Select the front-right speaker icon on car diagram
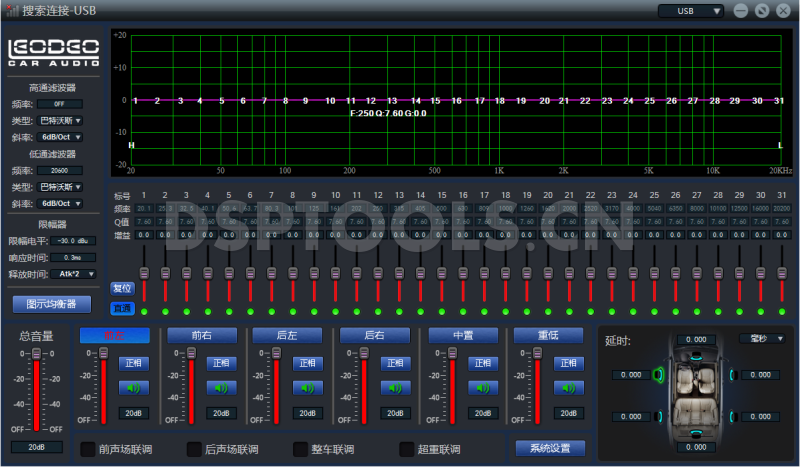The width and height of the screenshot is (800, 467). pos(733,375)
